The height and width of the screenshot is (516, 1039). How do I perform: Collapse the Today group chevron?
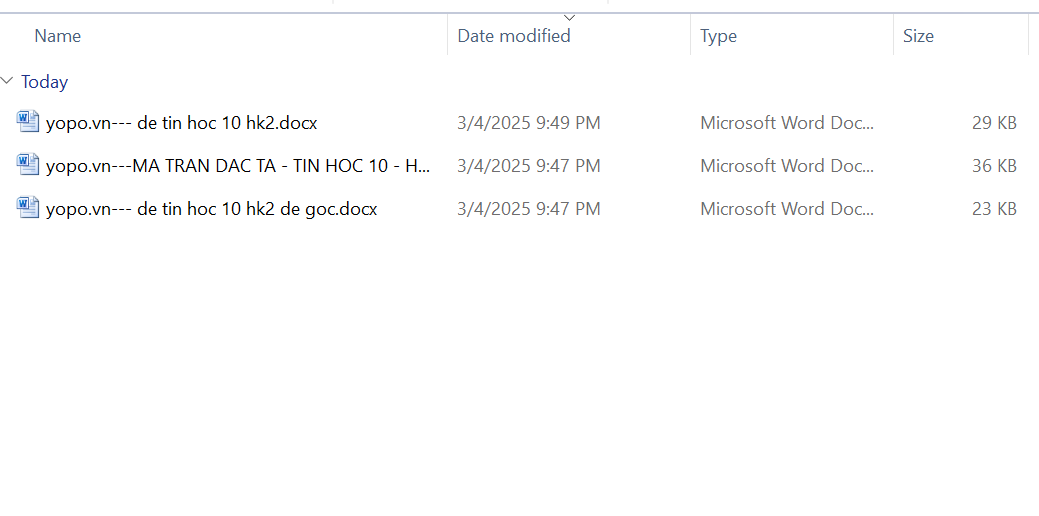pos(8,81)
